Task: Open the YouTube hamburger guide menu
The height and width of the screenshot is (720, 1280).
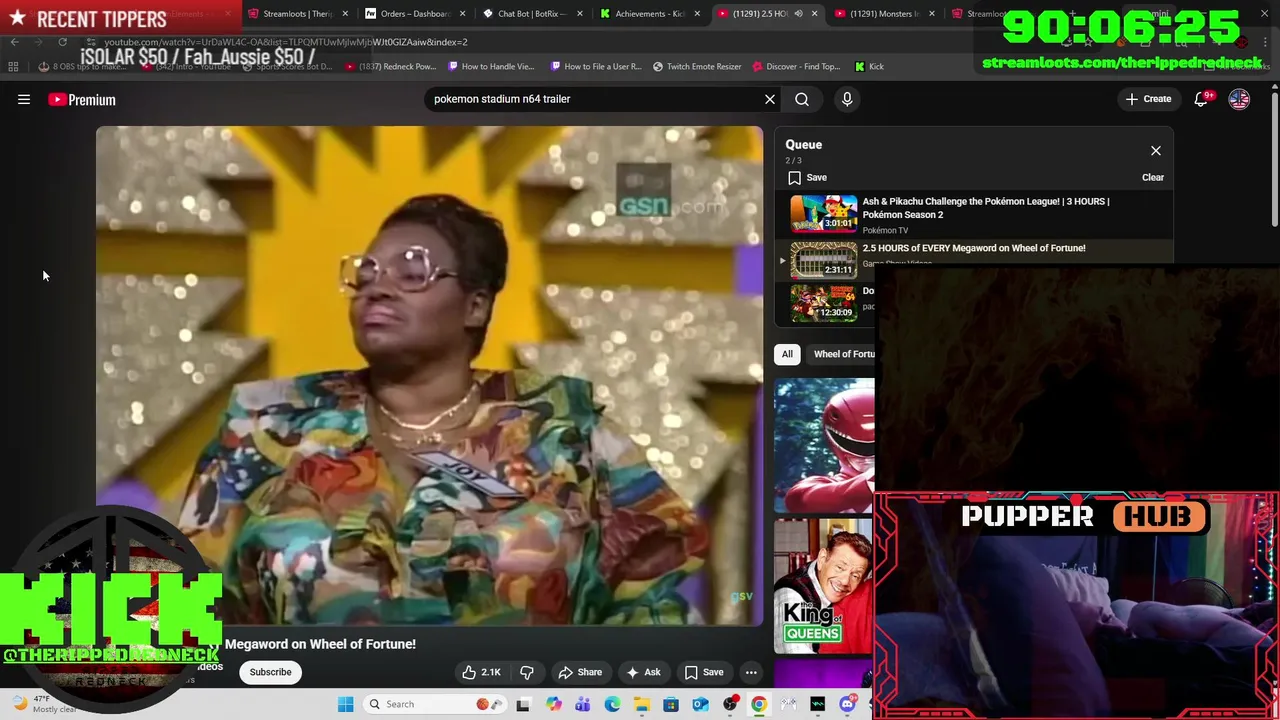Action: click(x=24, y=100)
